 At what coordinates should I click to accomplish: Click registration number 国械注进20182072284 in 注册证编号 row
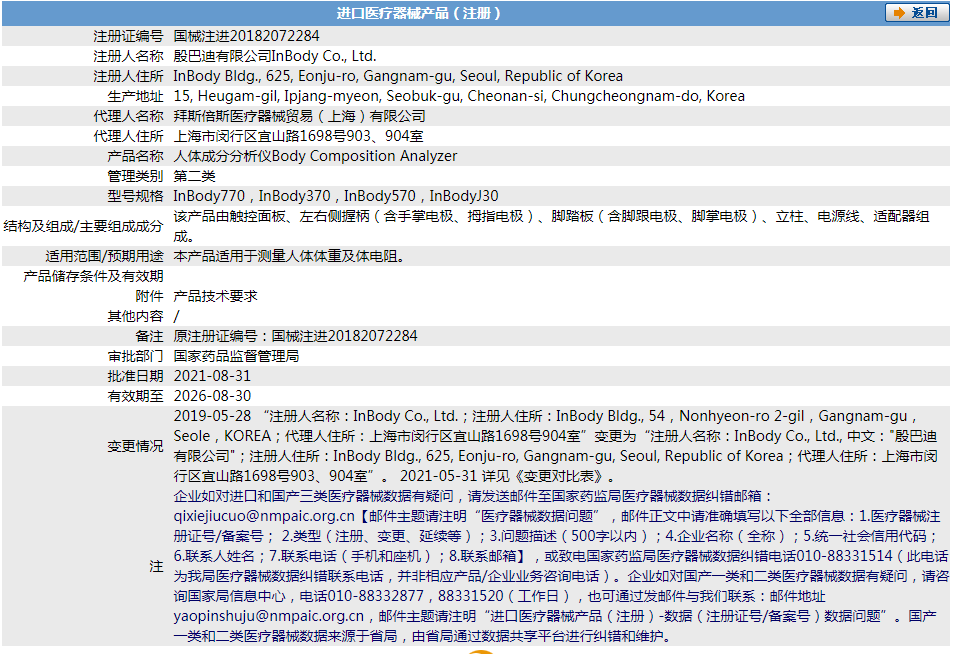pyautogui.click(x=247, y=36)
